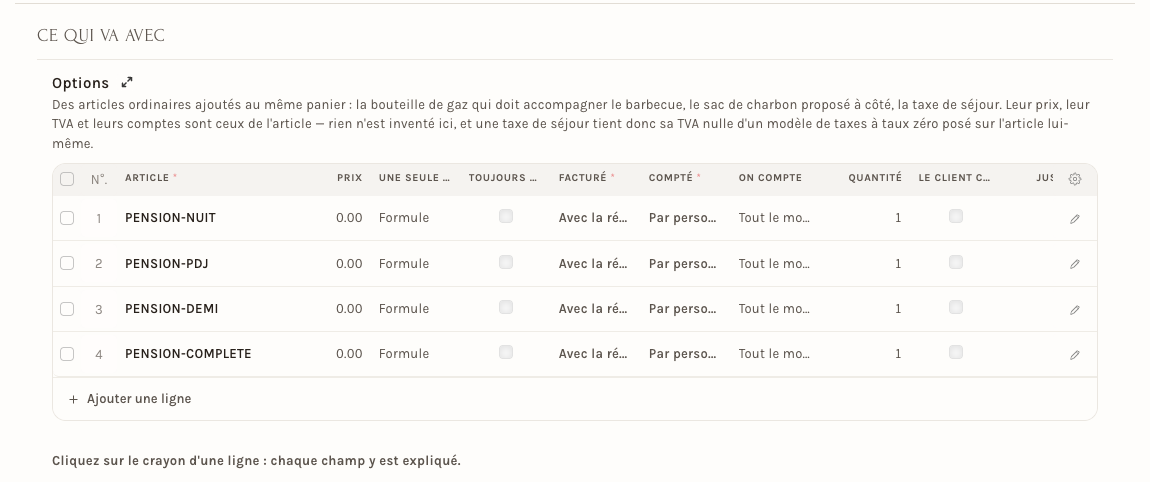The height and width of the screenshot is (482, 1150).
Task: Click the PRIX column header
Action: click(350, 178)
